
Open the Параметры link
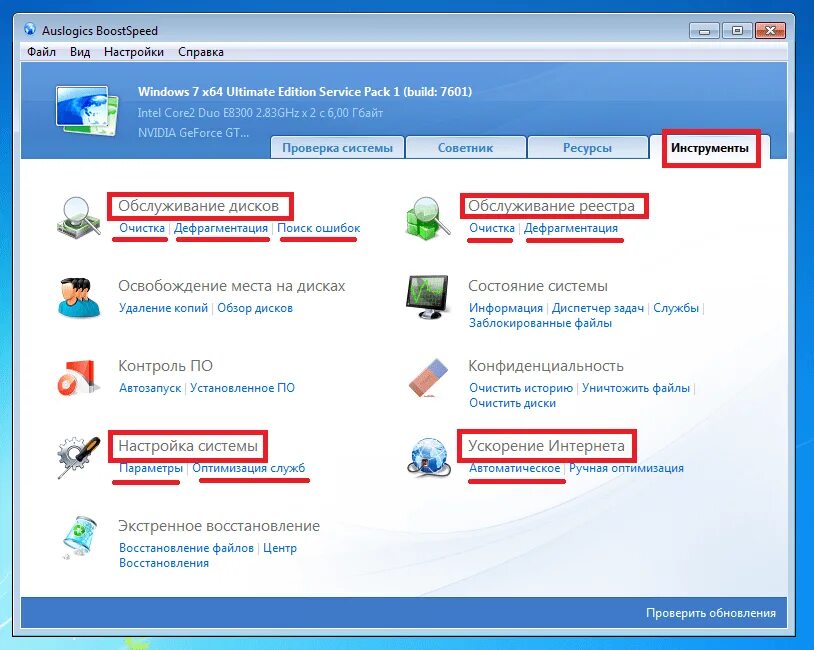tap(151, 468)
